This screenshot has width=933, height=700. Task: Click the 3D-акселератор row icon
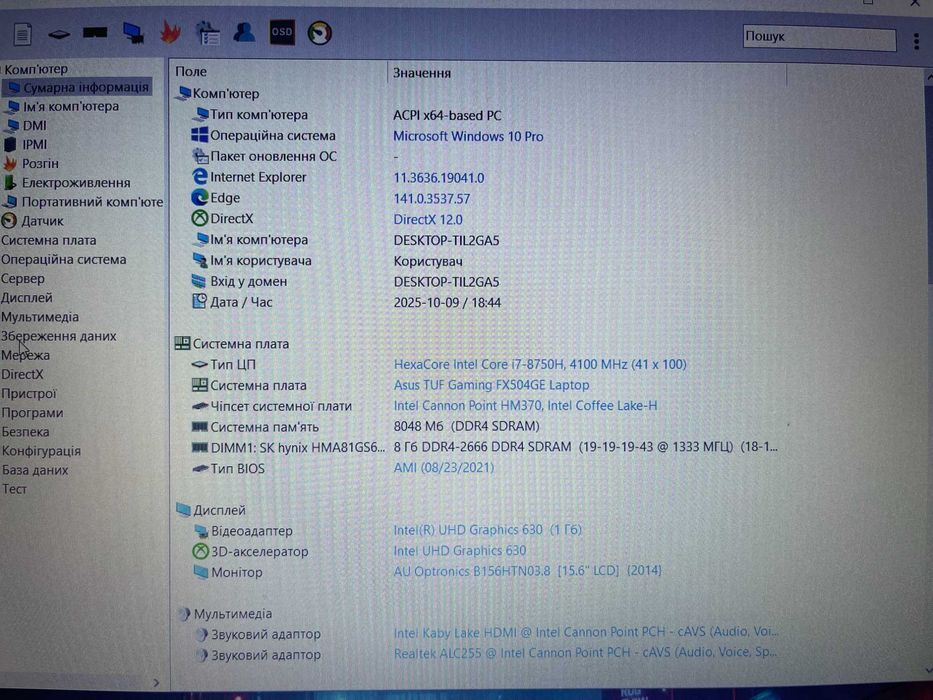201,551
